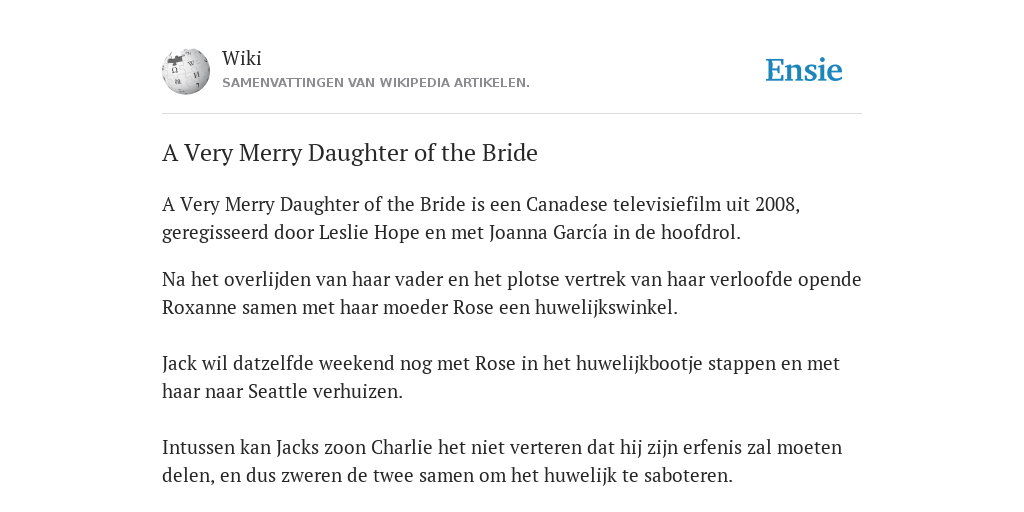Click the word huwelijkswinkel in second paragraph
Image resolution: width=1024 pixels, height=512 pixels.
(604, 308)
